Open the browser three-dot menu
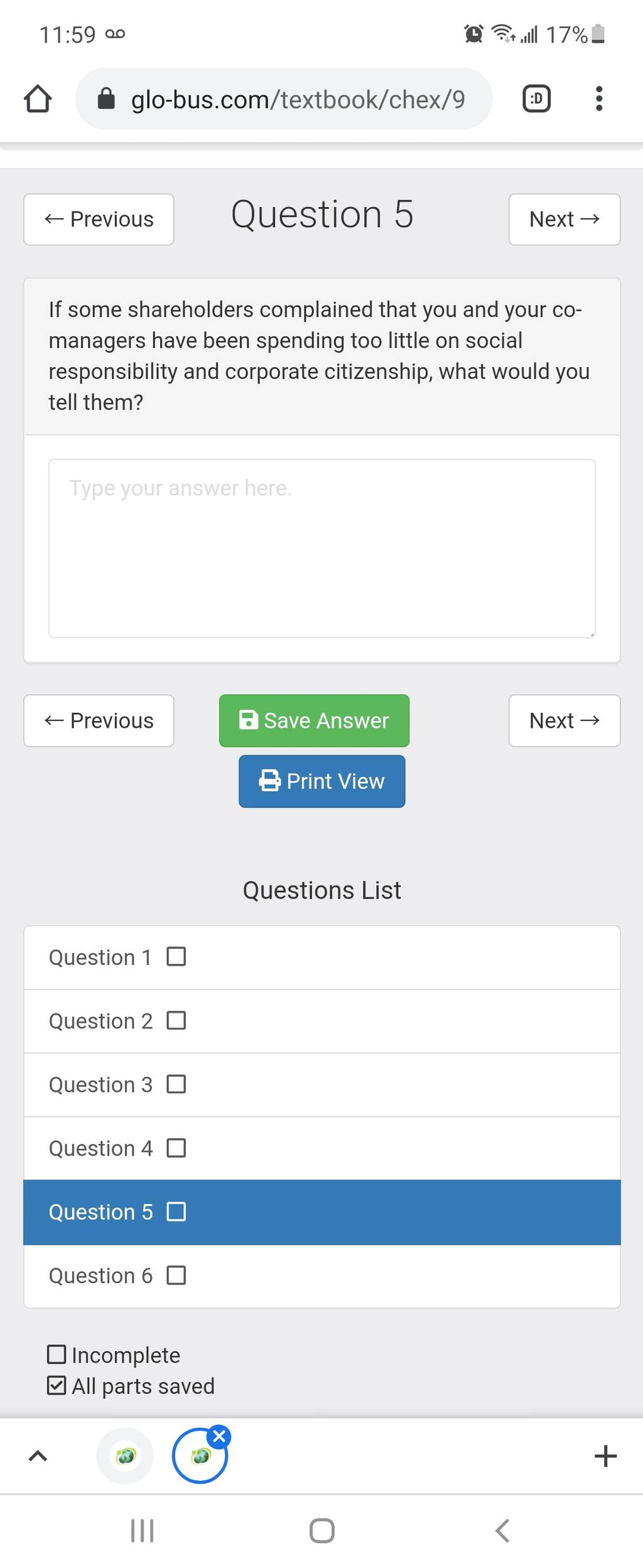Screen dimensions: 643x1568 point(599,99)
